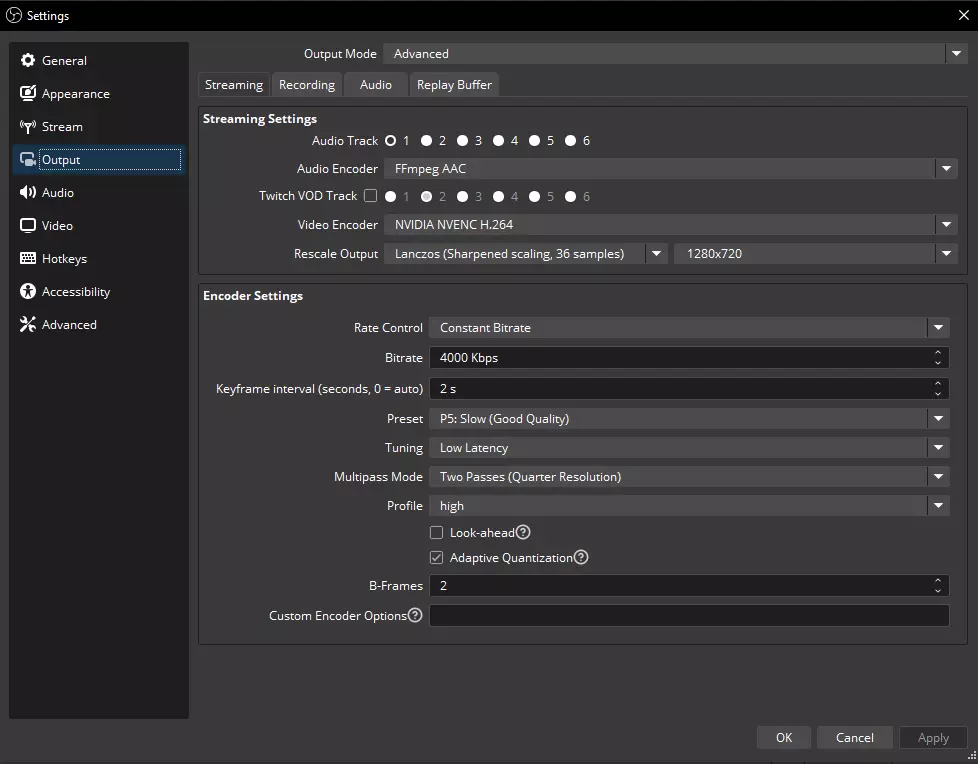This screenshot has height=764, width=978.
Task: Open Video settings via monitor icon
Action: pos(28,226)
